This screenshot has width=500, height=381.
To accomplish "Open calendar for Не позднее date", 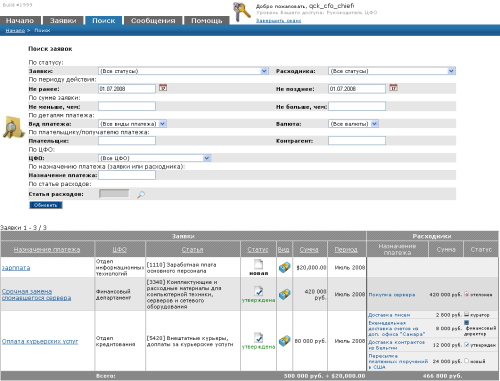I will point(394,88).
